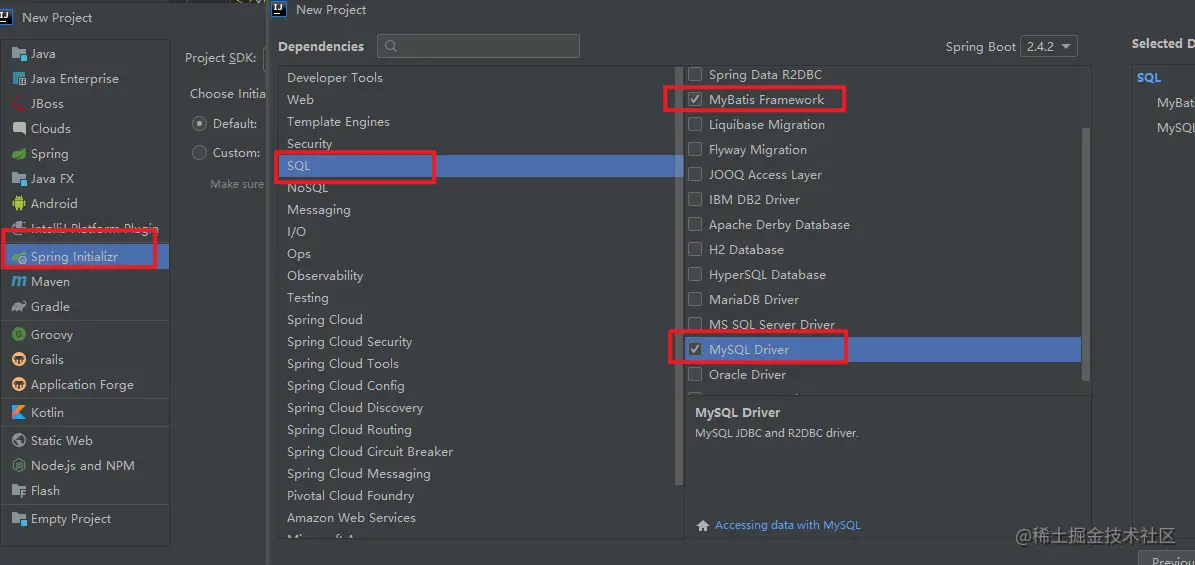The image size is (1195, 565).
Task: Click the Dependencies search input field
Action: click(479, 47)
